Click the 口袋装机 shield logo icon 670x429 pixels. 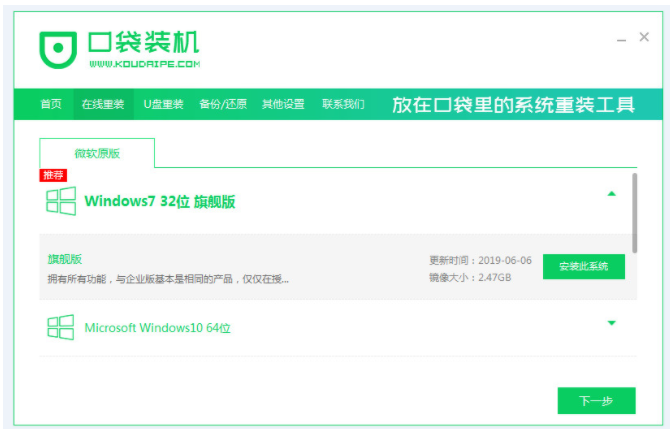[x=58, y=50]
